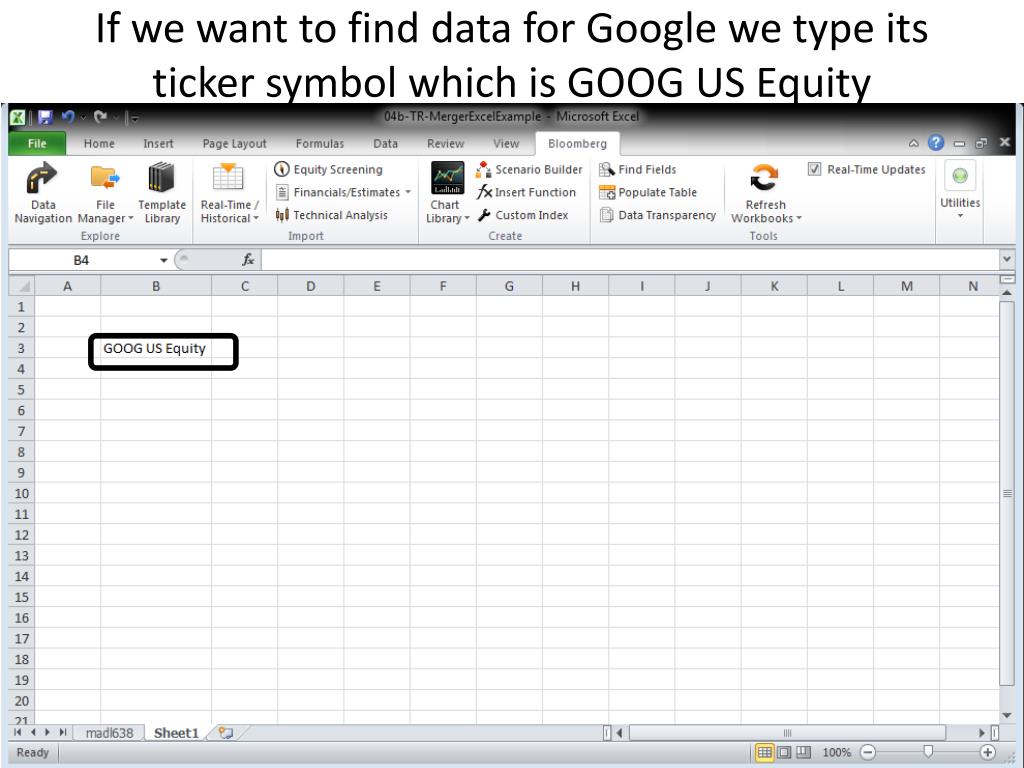Viewport: 1024px width, 768px height.
Task: Switch to the madl638 sheet tab
Action: (109, 733)
